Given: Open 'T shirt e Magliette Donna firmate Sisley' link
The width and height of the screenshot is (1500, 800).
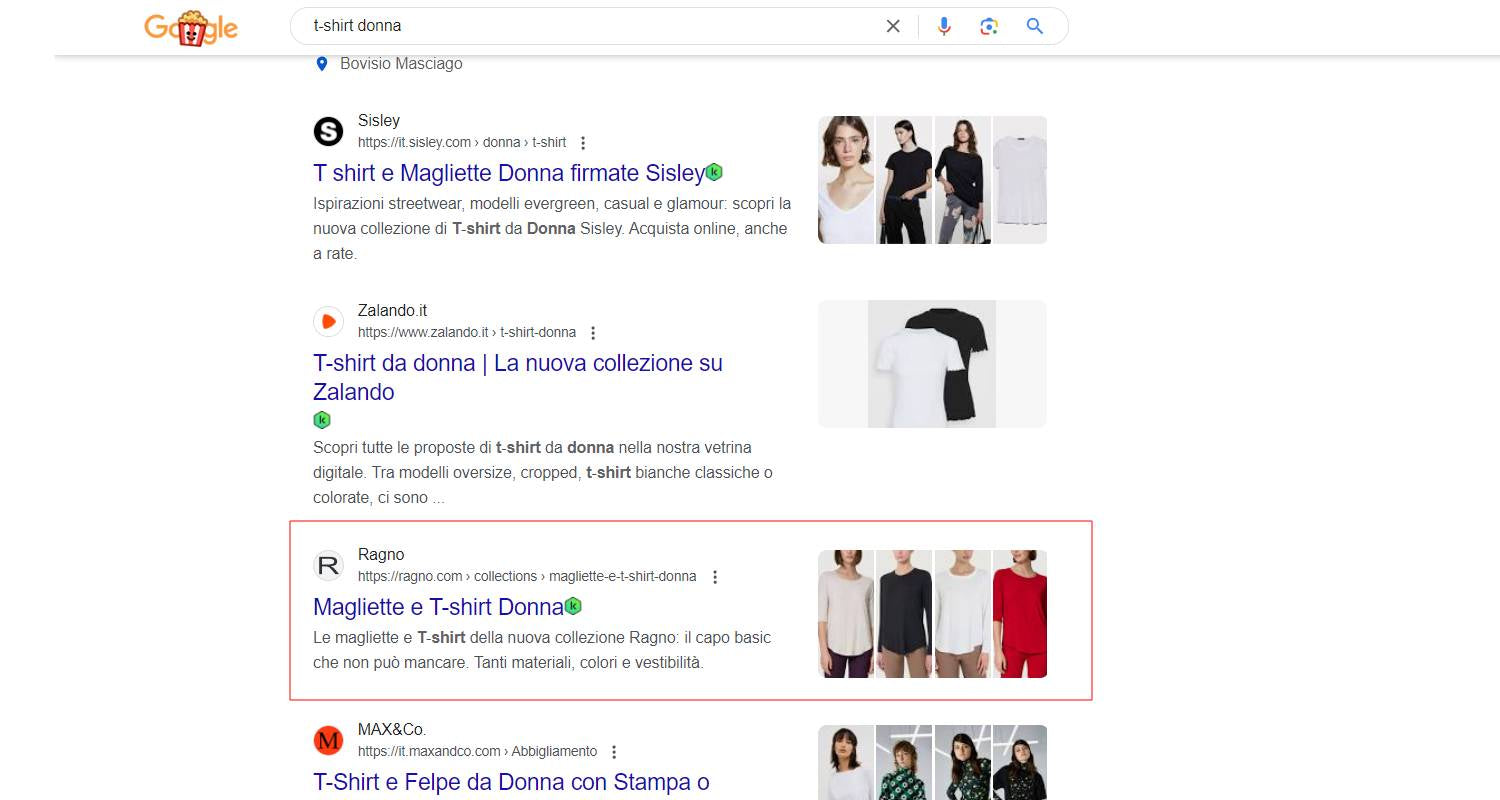Looking at the screenshot, I should tap(509, 173).
